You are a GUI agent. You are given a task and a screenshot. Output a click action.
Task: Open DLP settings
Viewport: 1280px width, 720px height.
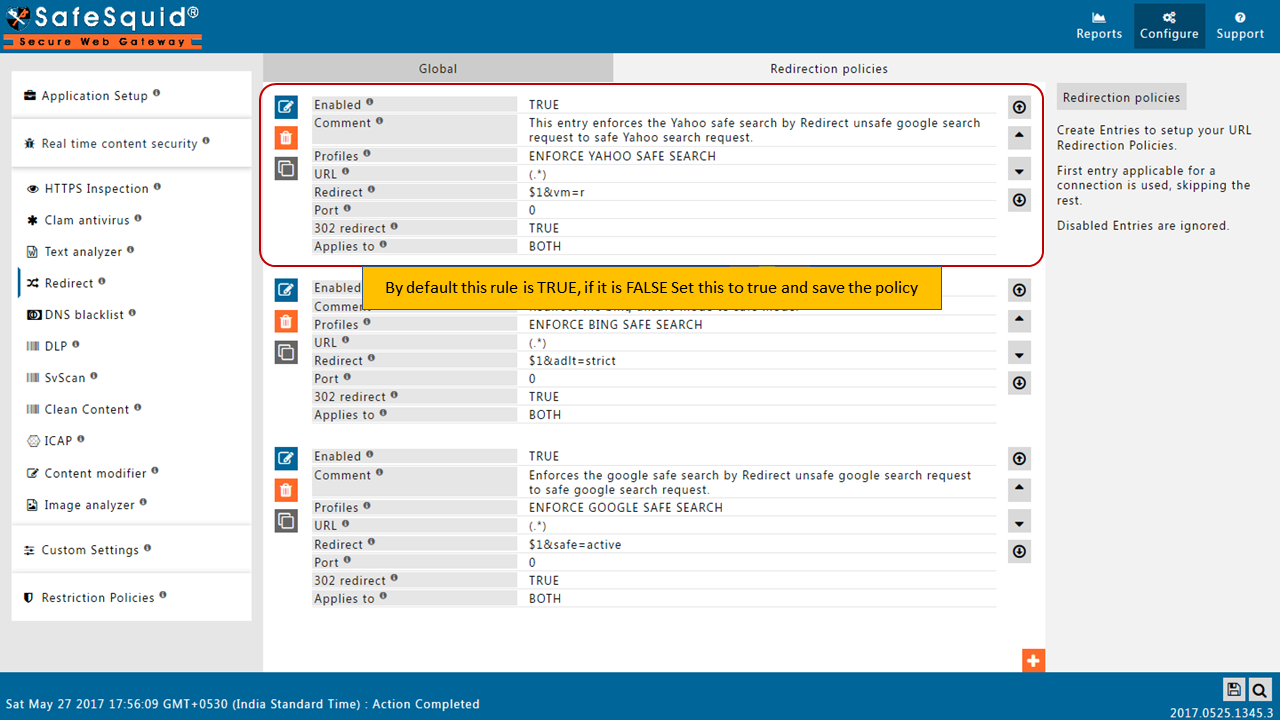point(54,346)
